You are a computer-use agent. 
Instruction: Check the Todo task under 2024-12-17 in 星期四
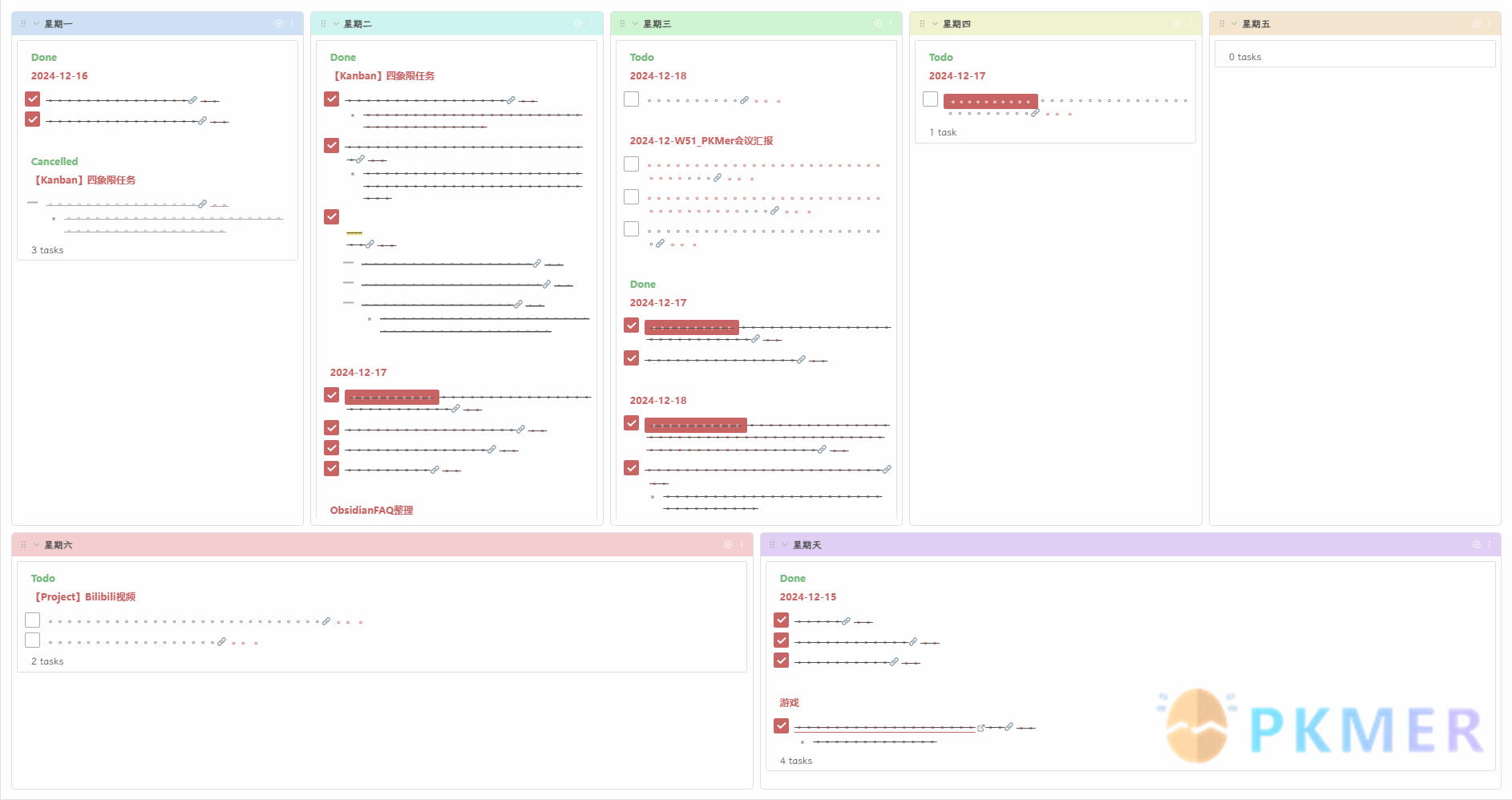930,99
